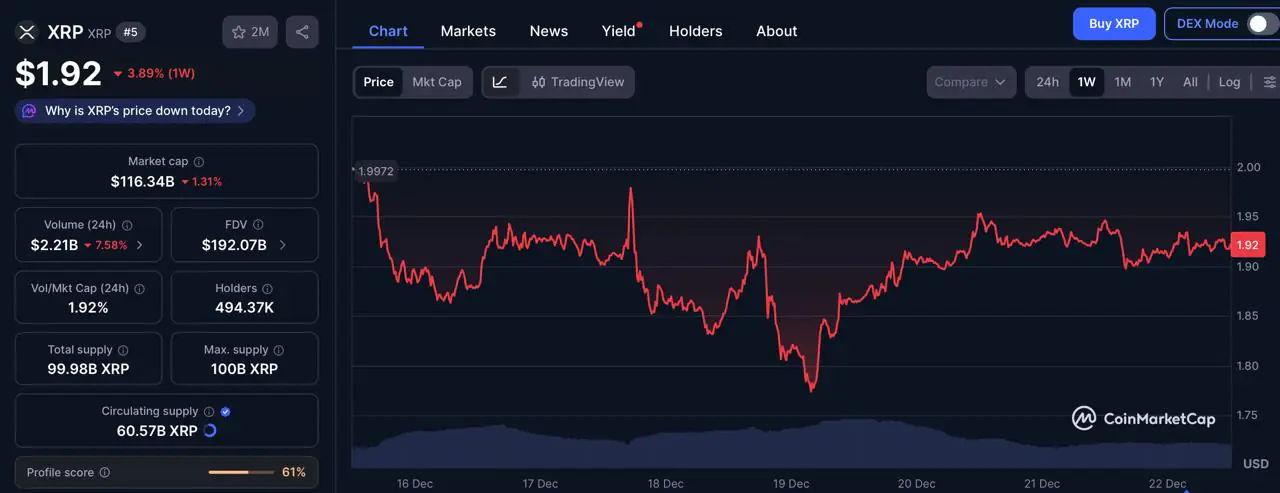Click the Circulating supply verified badge
Image resolution: width=1280 pixels, height=493 pixels.
[225, 411]
